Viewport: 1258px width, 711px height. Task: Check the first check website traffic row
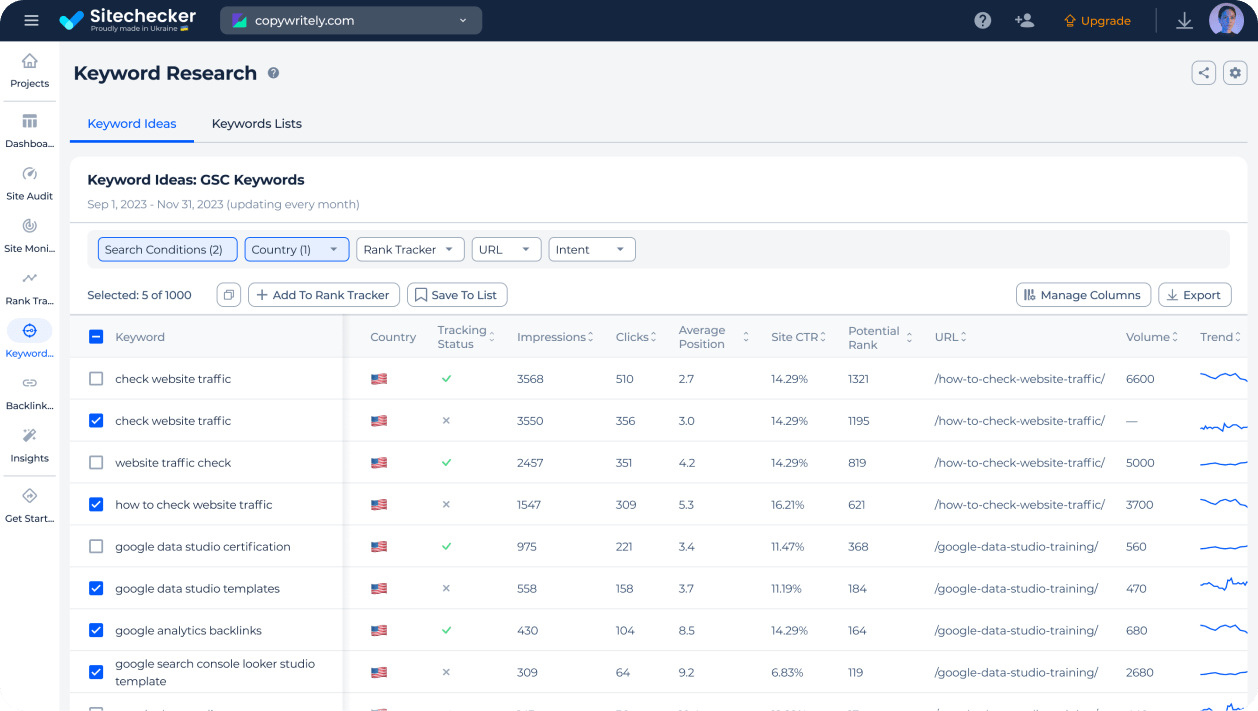click(x=96, y=379)
